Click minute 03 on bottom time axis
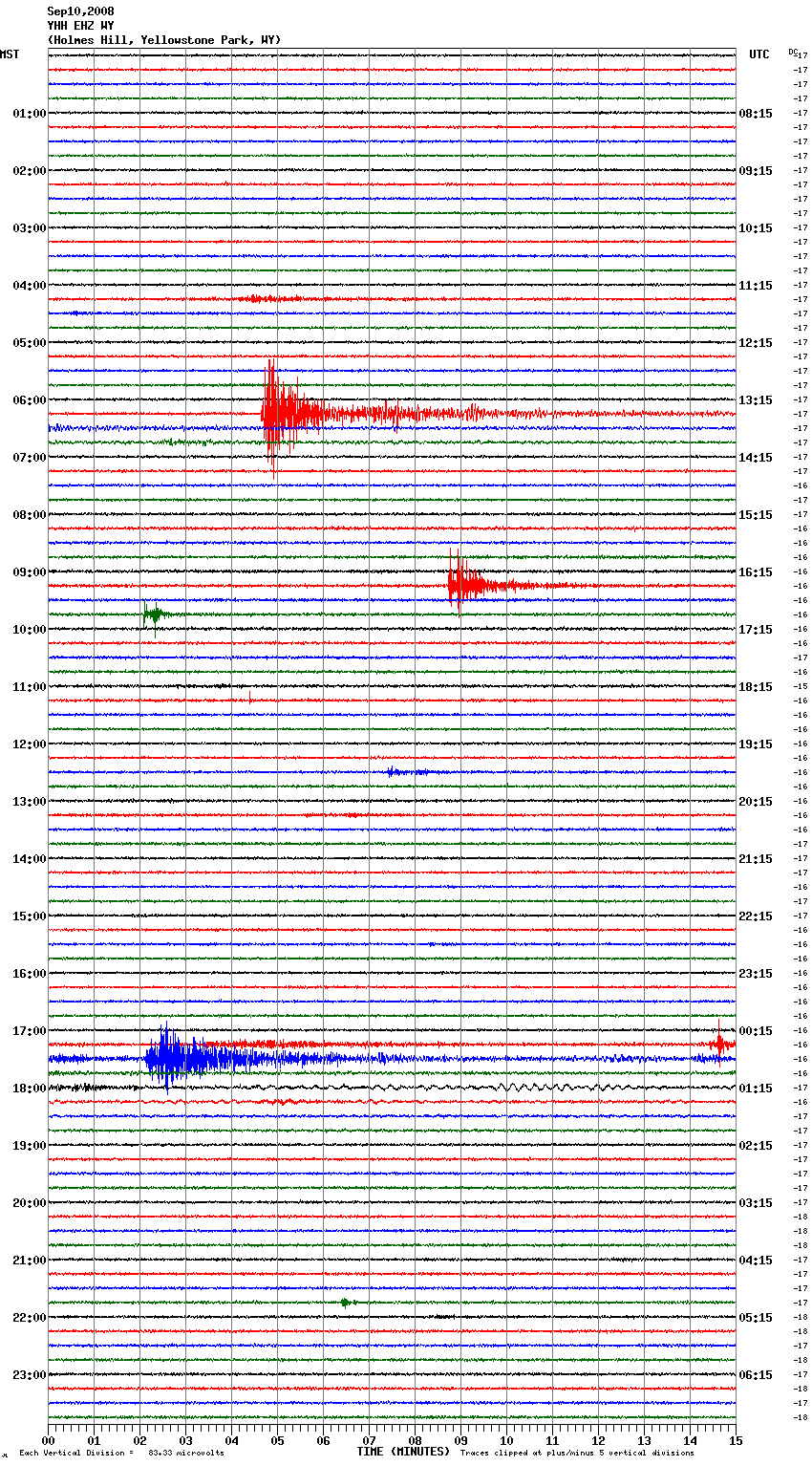812x1466 pixels. (x=185, y=1440)
